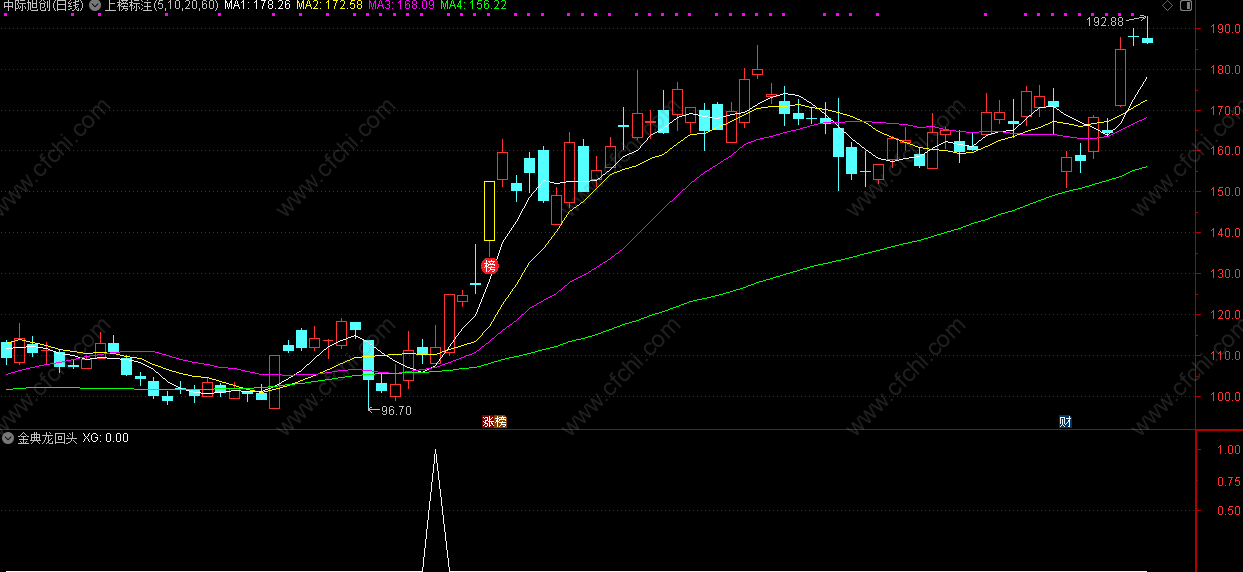
Task: Click the magenta MA3: 168.09 label
Action: (401, 5)
